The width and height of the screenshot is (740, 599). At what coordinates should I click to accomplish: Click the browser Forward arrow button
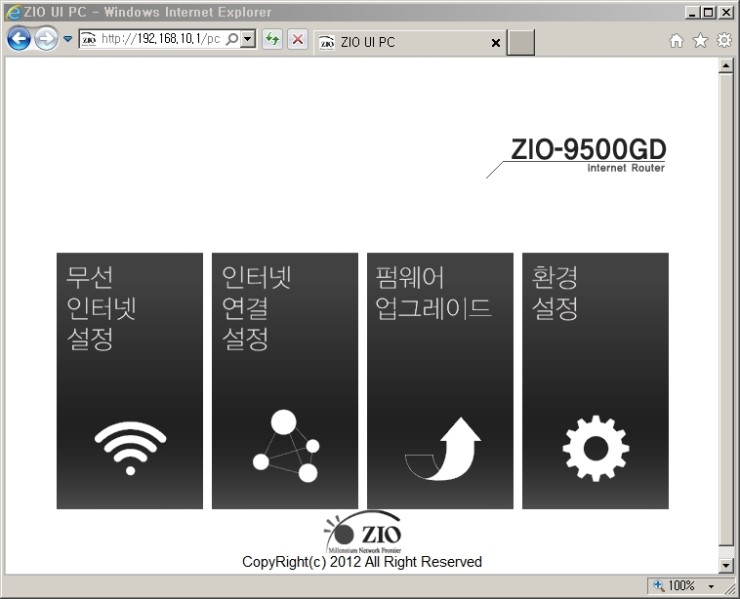[46, 40]
